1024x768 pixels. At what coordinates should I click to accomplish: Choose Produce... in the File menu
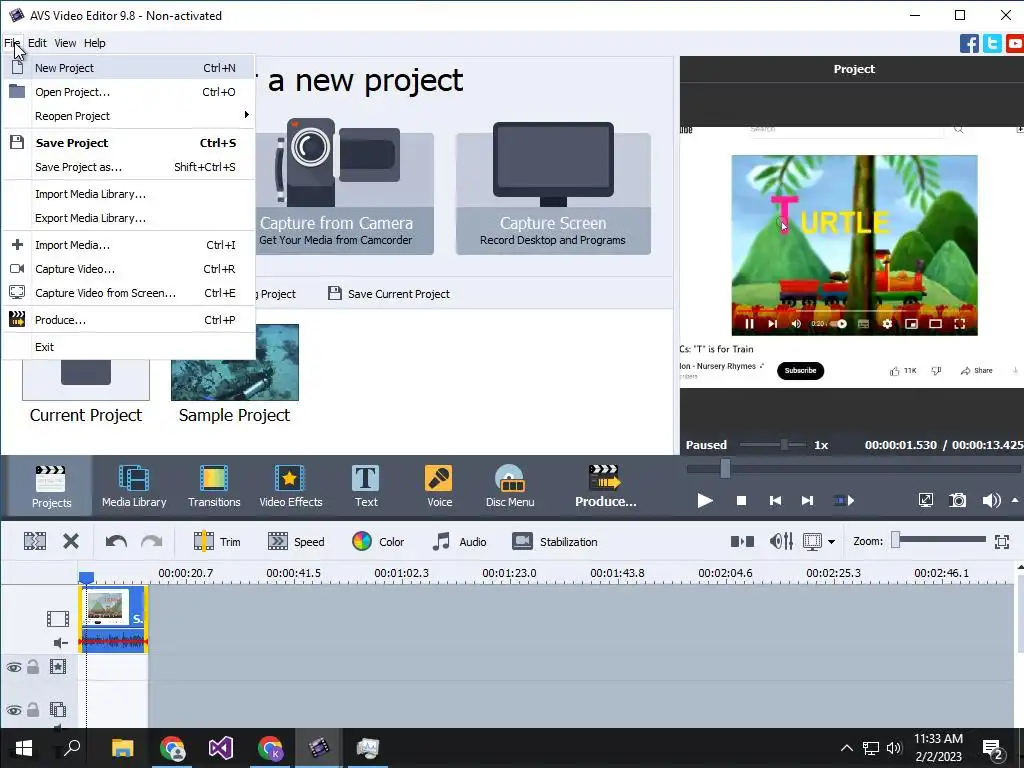128,319
